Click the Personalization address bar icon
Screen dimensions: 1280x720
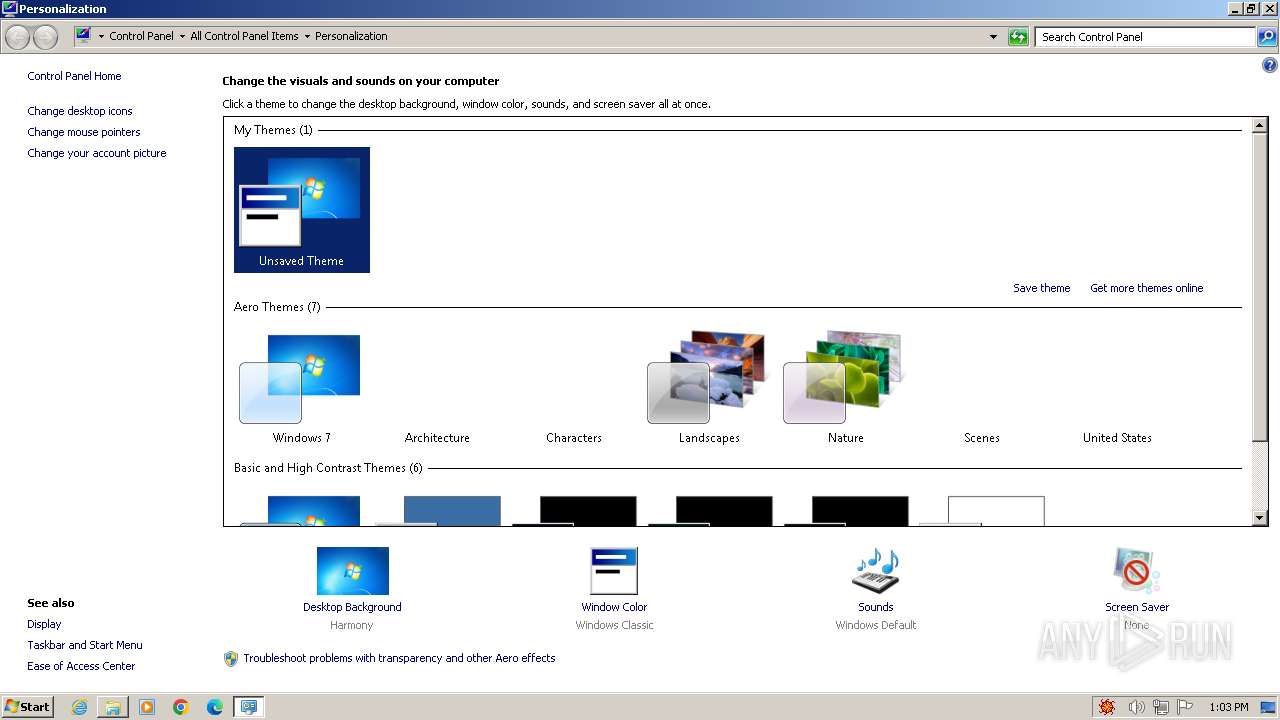coord(84,36)
